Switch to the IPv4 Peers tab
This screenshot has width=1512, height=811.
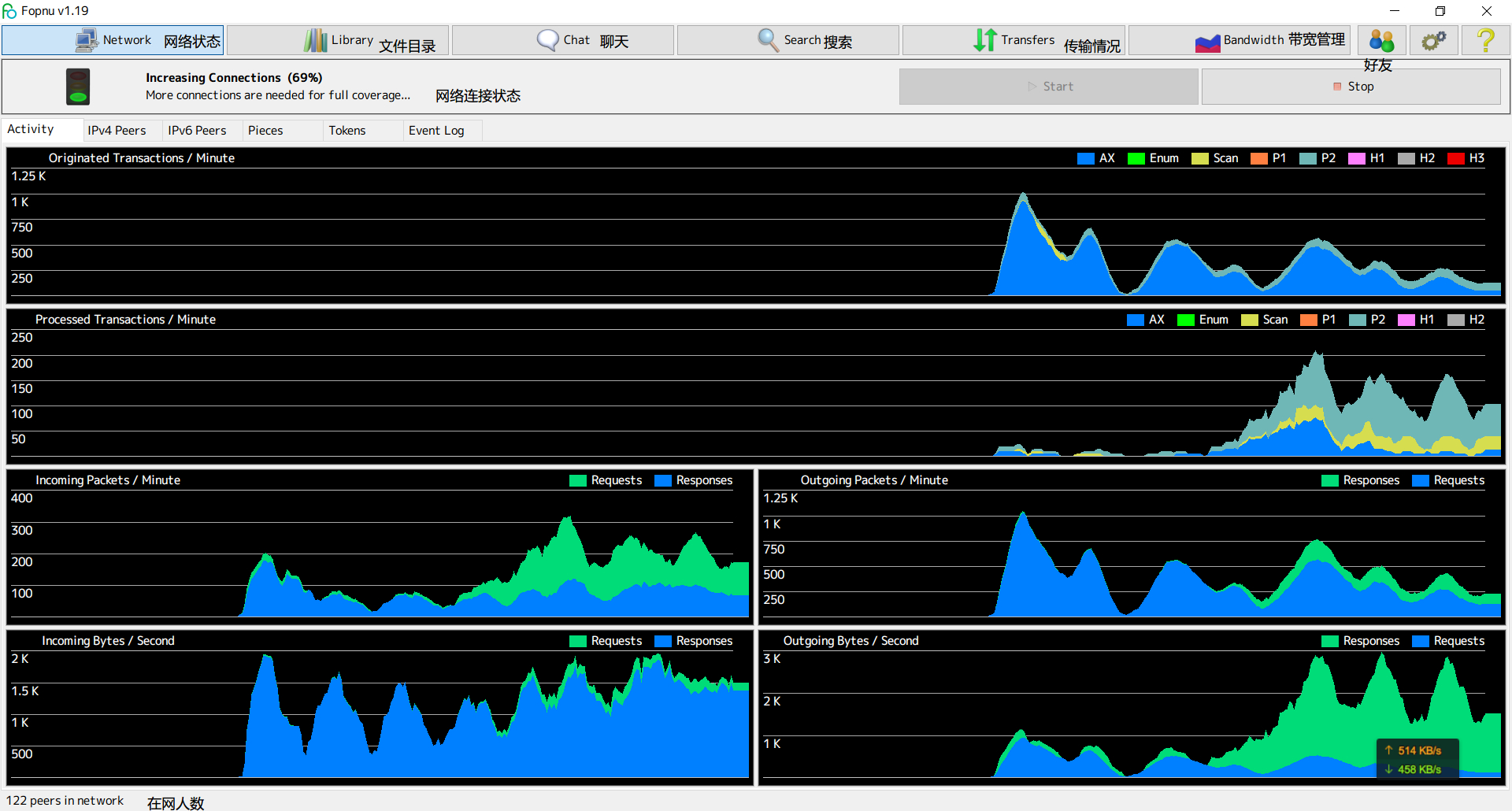click(x=117, y=131)
